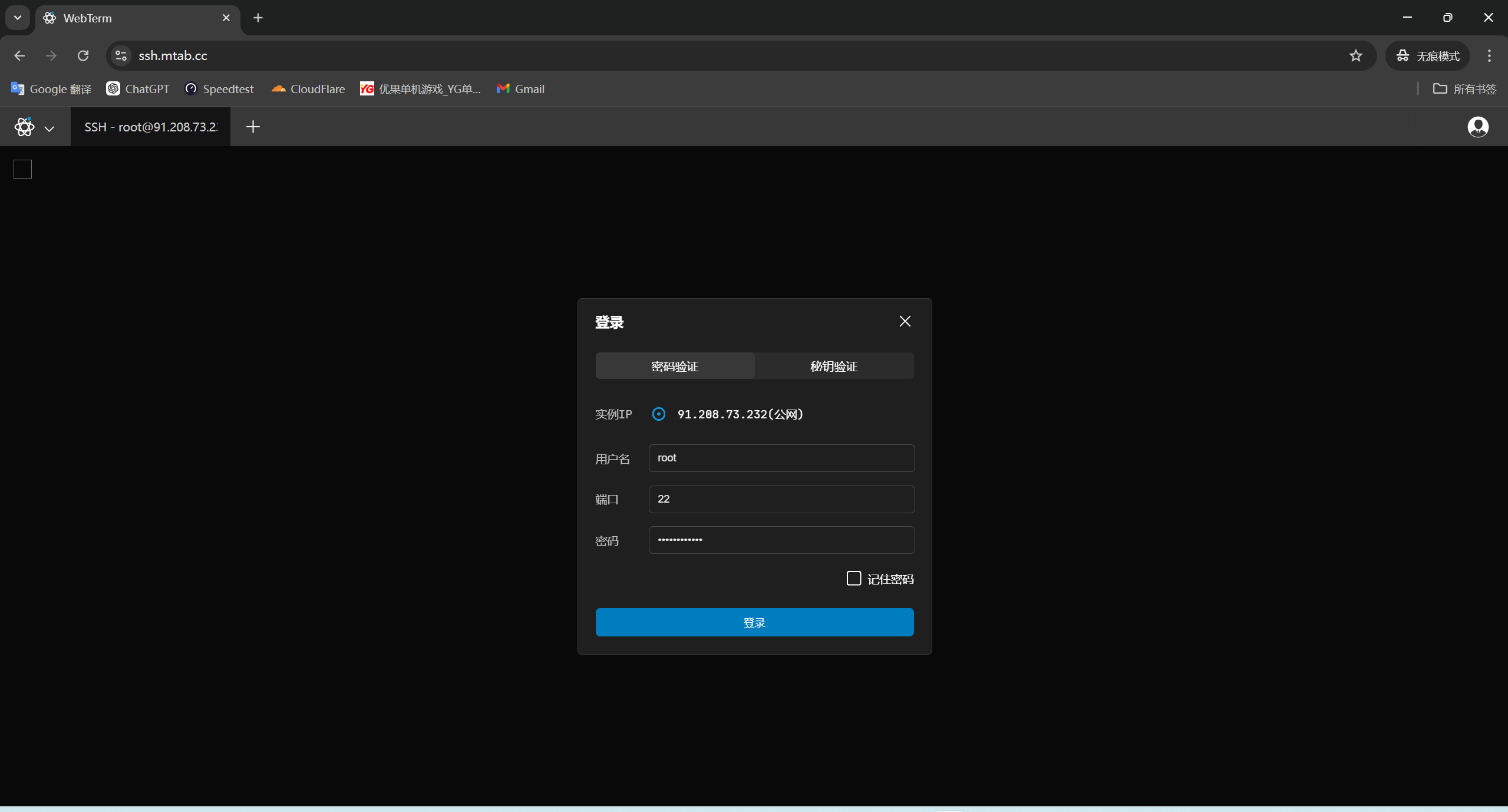Image resolution: width=1508 pixels, height=812 pixels.
Task: Reload the ssh.mtab.cc page
Action: [x=83, y=55]
